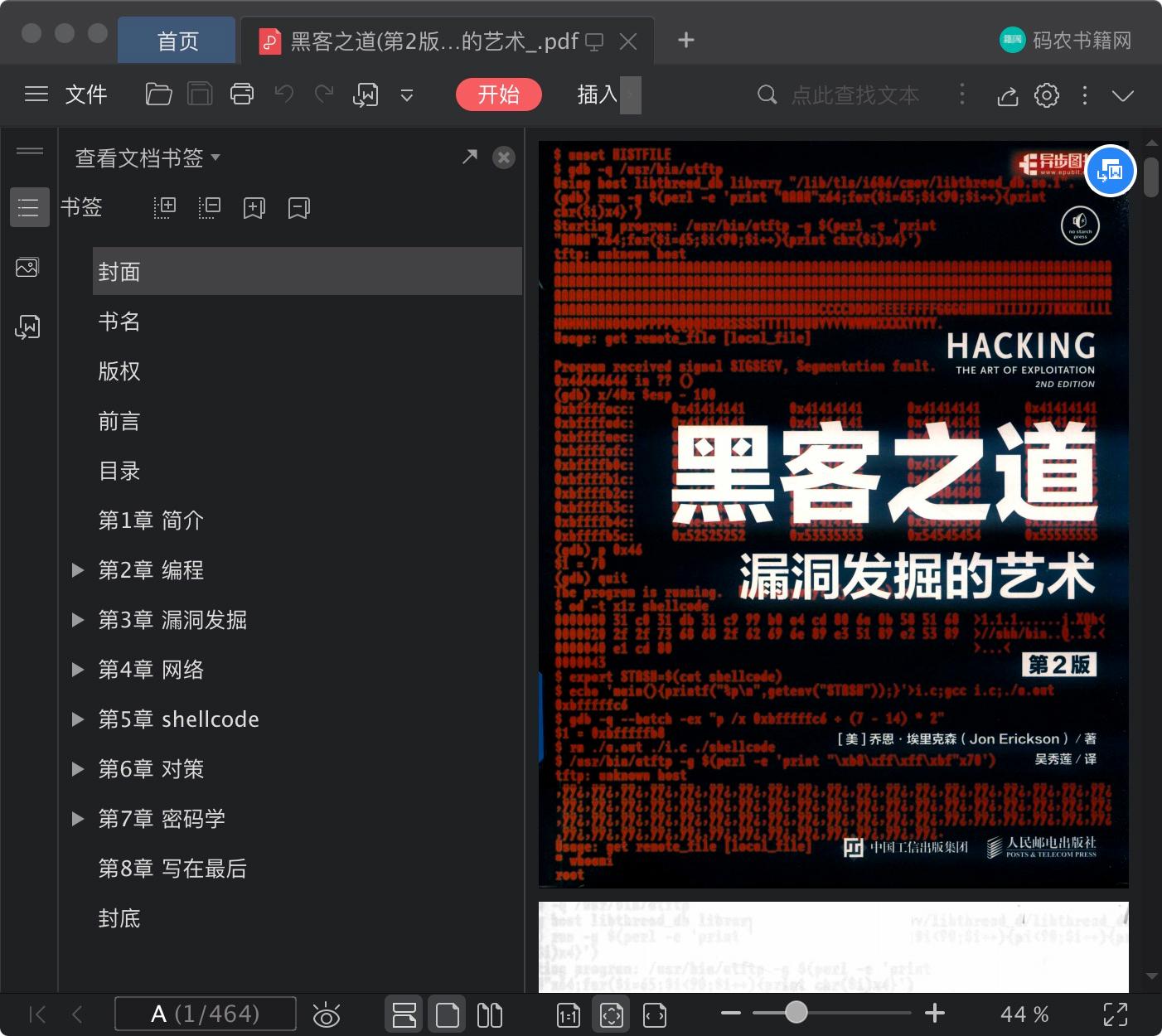
Task: Add a new bookmark icon
Action: coord(254,207)
